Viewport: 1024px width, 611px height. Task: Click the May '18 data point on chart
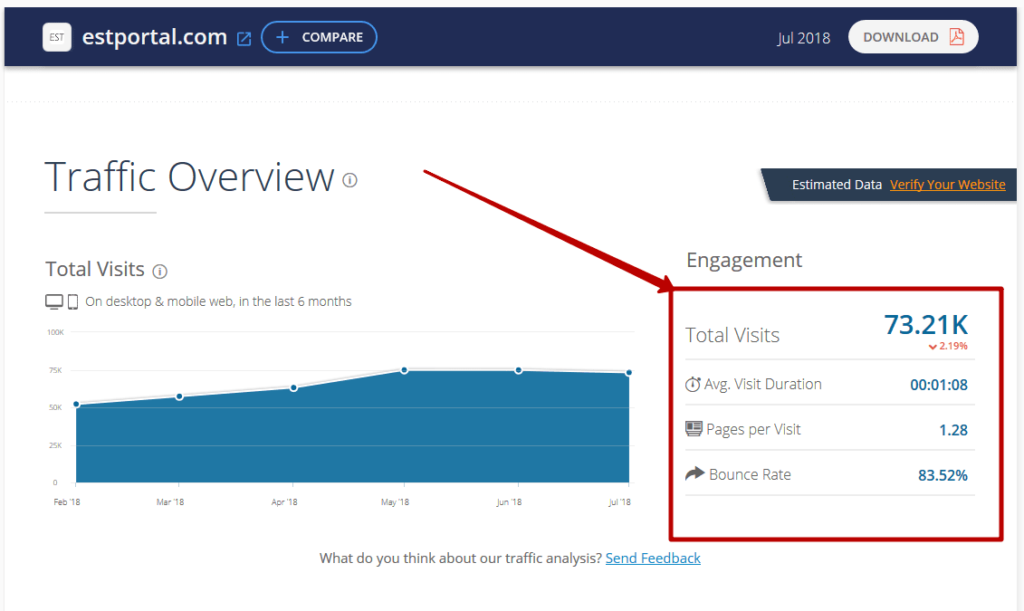coord(405,370)
